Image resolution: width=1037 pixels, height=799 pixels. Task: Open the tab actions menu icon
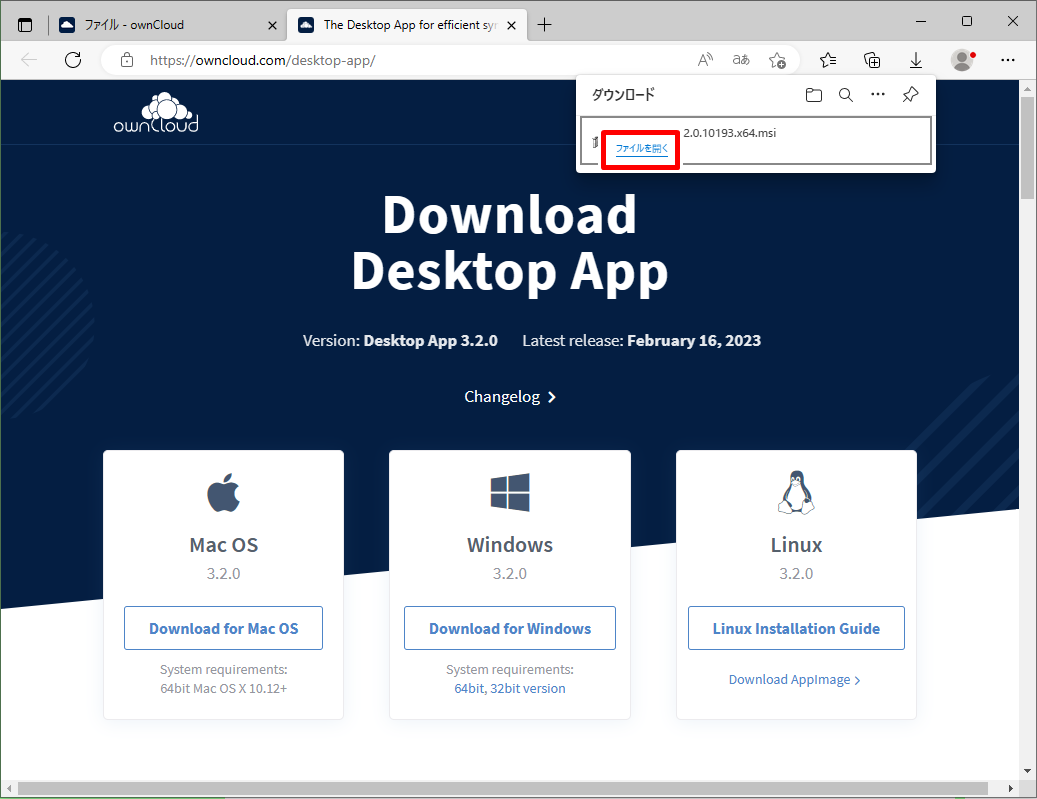[x=24, y=25]
